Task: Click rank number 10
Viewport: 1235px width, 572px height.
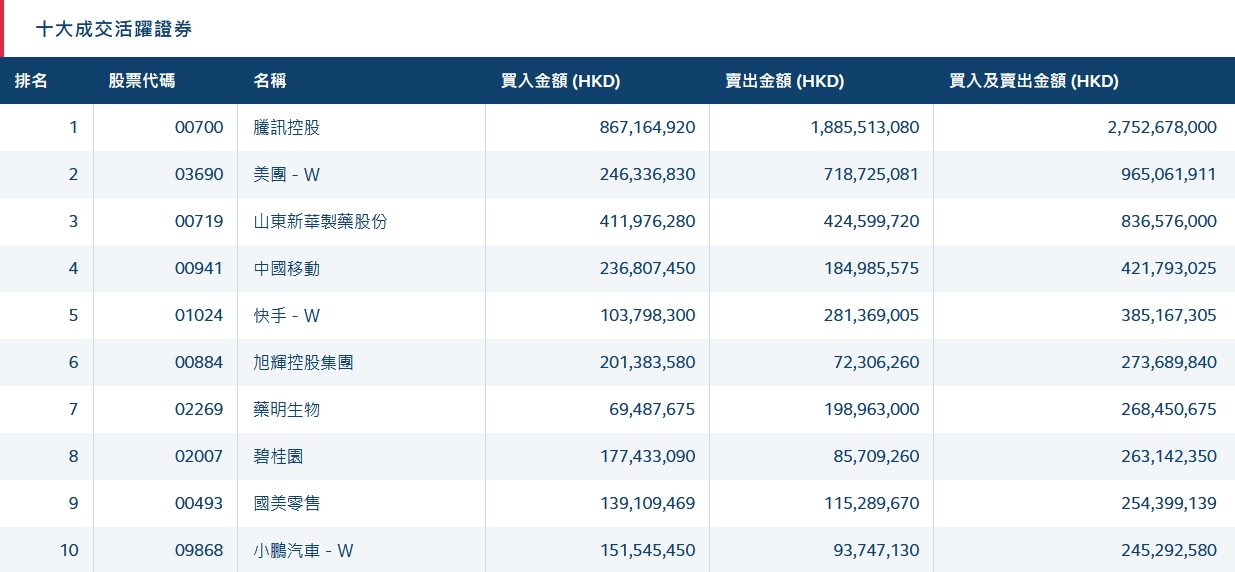Action: (69, 550)
